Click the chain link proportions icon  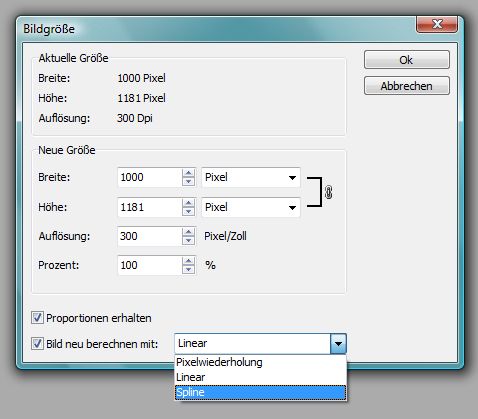coord(328,192)
